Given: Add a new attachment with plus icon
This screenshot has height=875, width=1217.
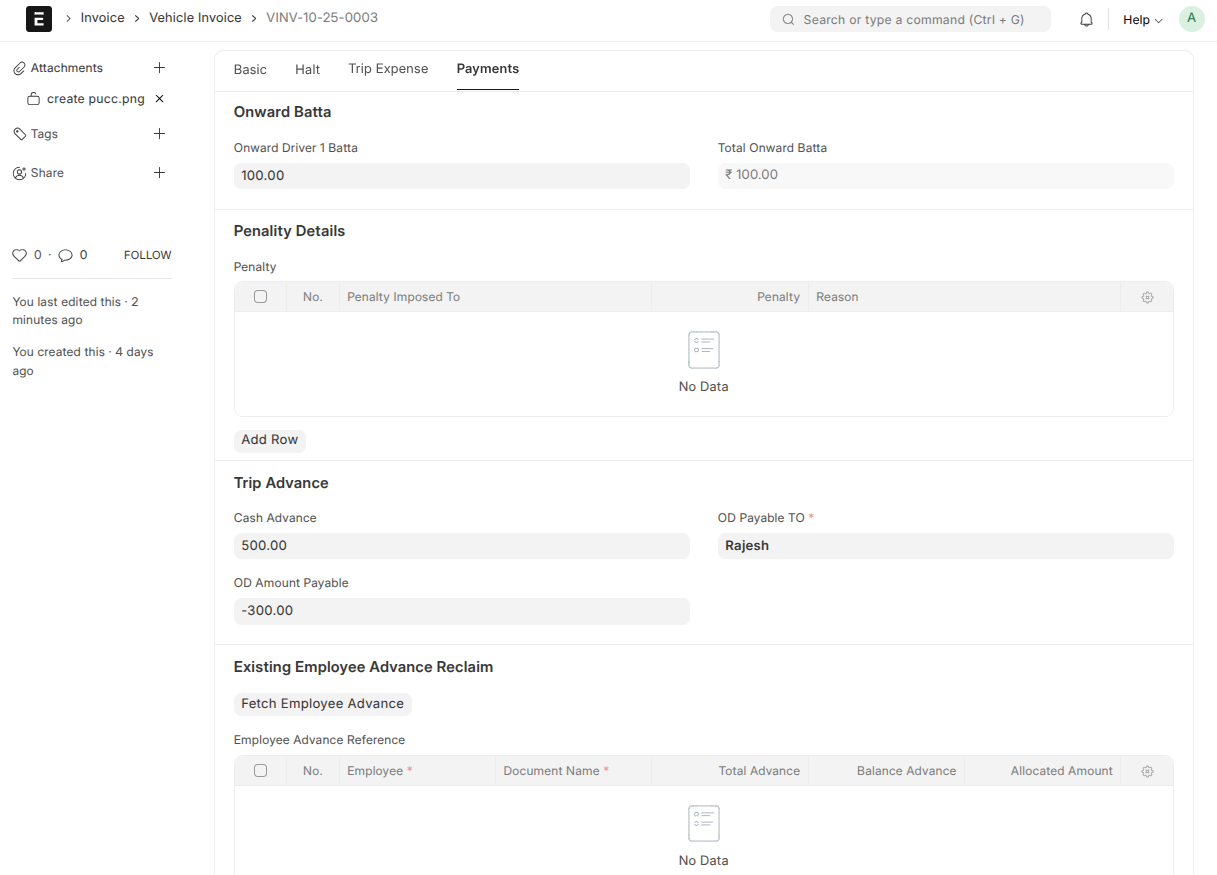Looking at the screenshot, I should coord(159,68).
